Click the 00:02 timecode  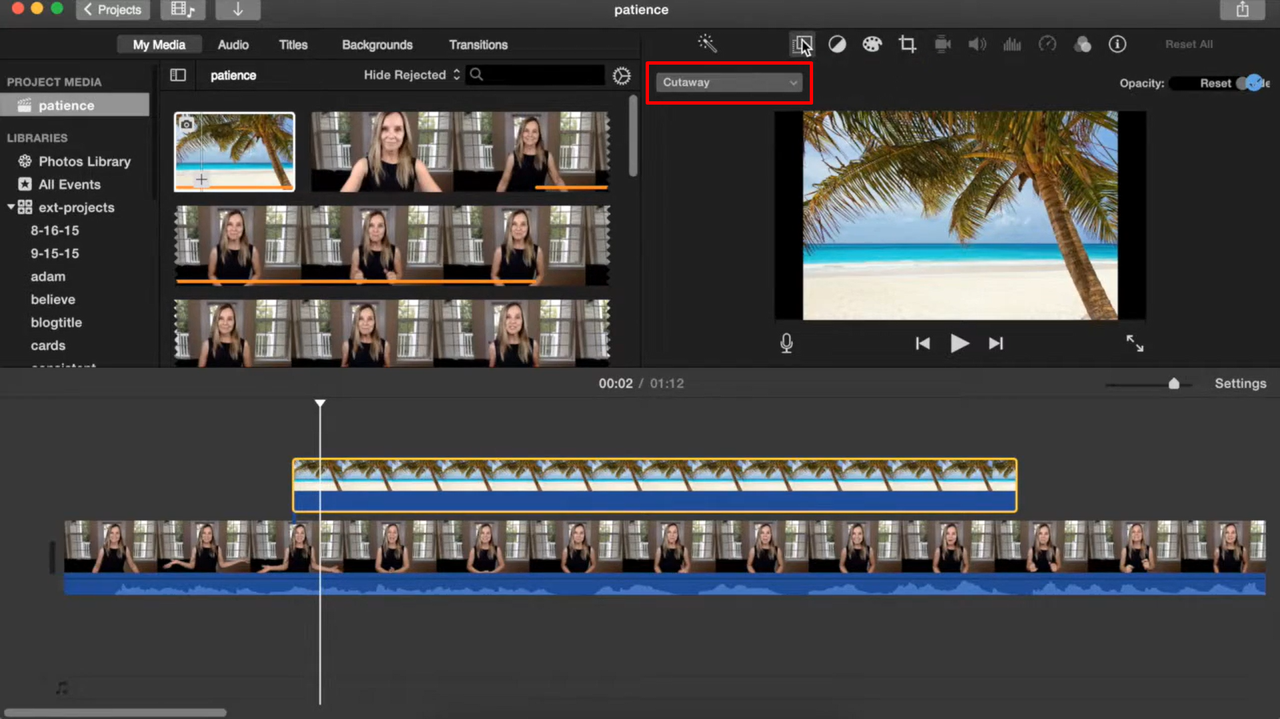point(615,383)
